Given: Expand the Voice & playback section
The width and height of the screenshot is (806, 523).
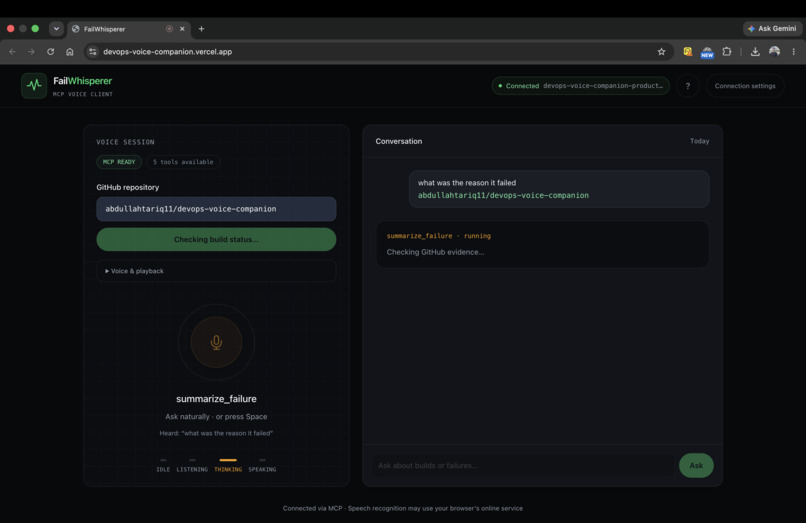Looking at the screenshot, I should point(216,271).
